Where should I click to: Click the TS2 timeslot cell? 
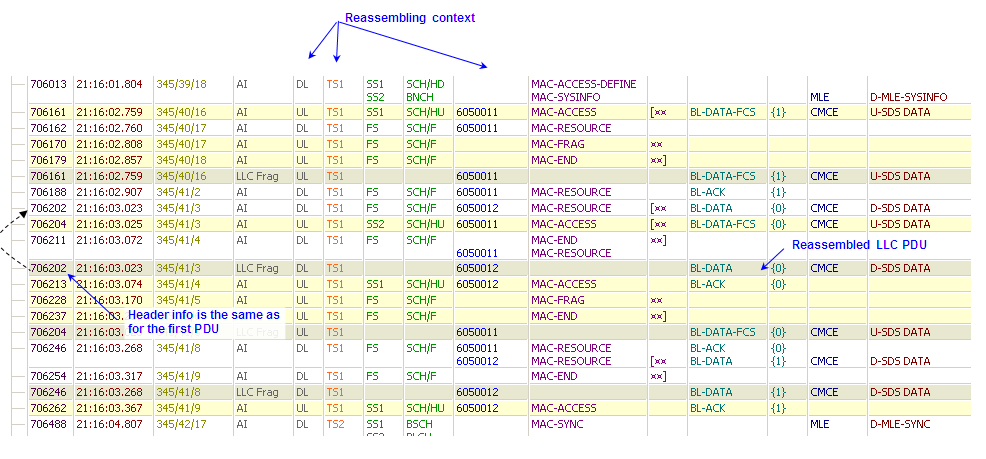pyautogui.click(x=335, y=424)
